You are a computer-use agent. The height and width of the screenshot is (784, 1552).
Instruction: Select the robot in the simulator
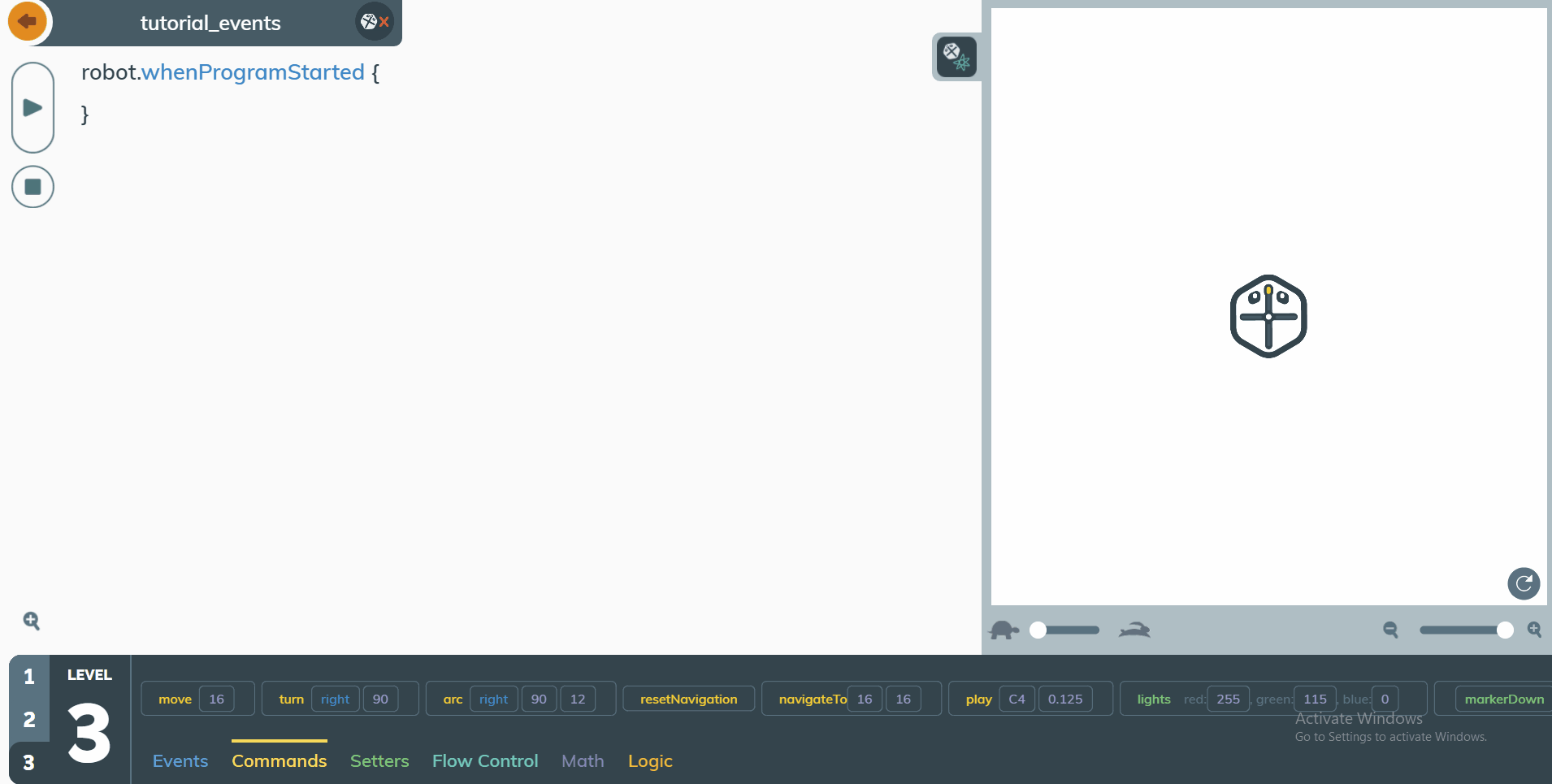pyautogui.click(x=1268, y=316)
